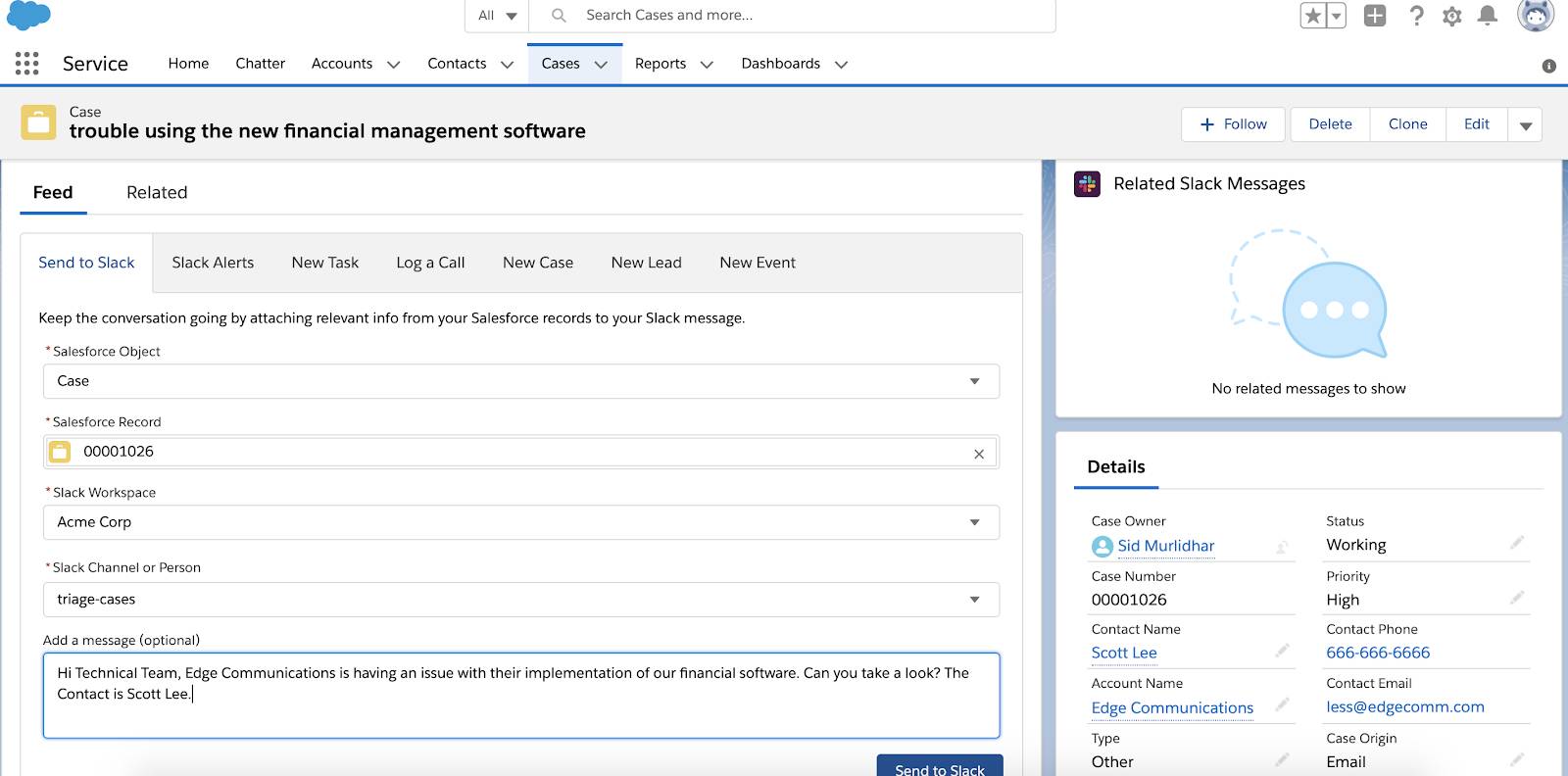The height and width of the screenshot is (776, 1568).
Task: Click the blue Send to Slack button
Action: click(940, 765)
